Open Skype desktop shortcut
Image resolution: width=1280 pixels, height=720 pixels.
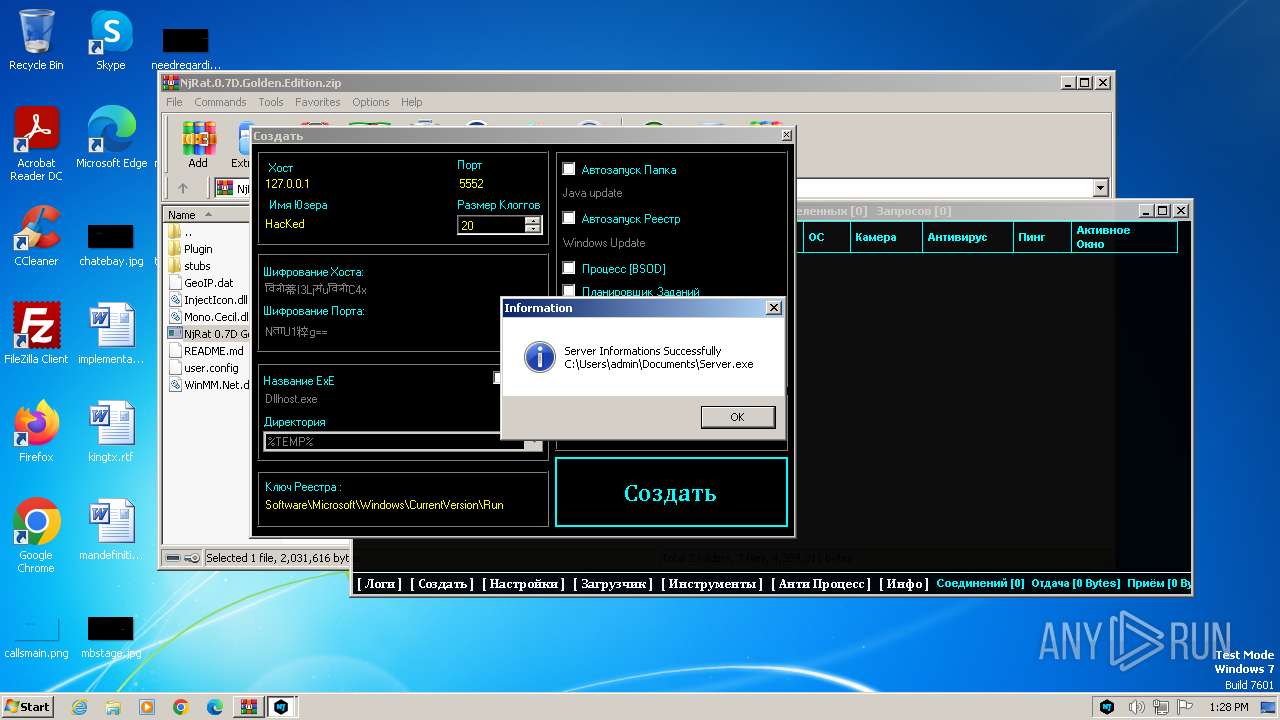[110, 40]
